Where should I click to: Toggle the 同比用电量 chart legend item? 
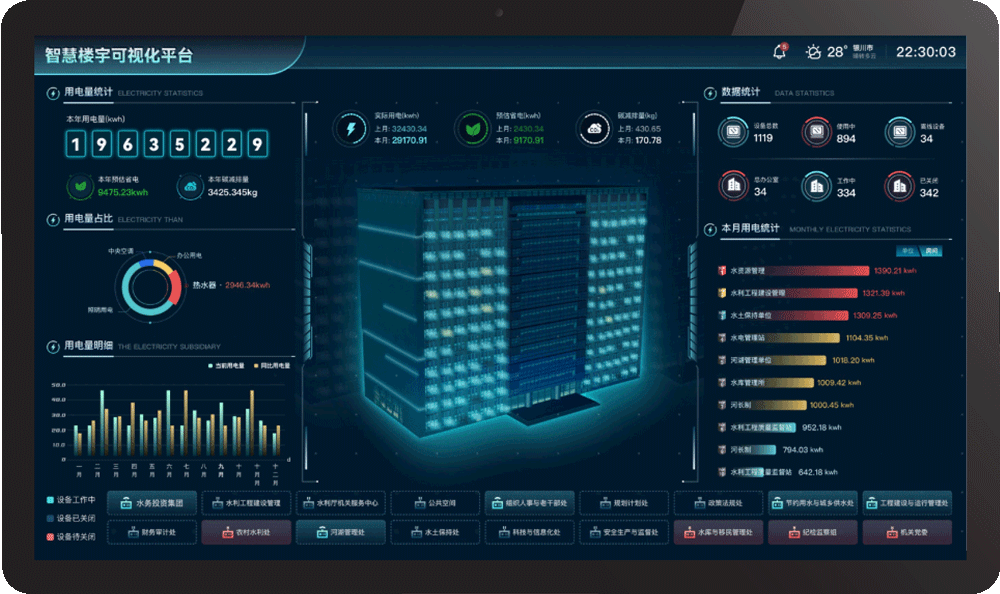click(x=270, y=366)
